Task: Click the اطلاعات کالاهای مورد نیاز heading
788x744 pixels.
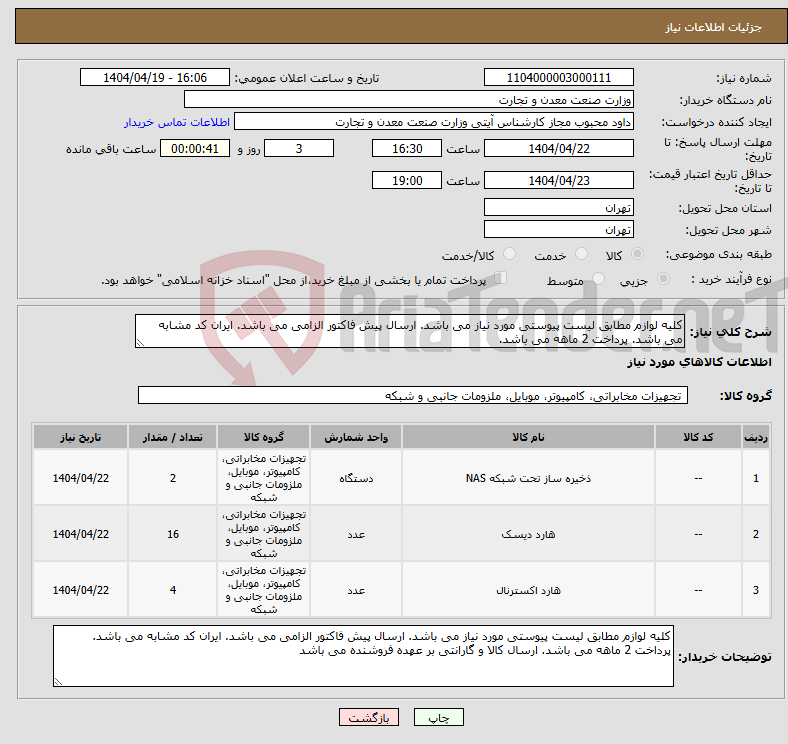Action: 699,362
